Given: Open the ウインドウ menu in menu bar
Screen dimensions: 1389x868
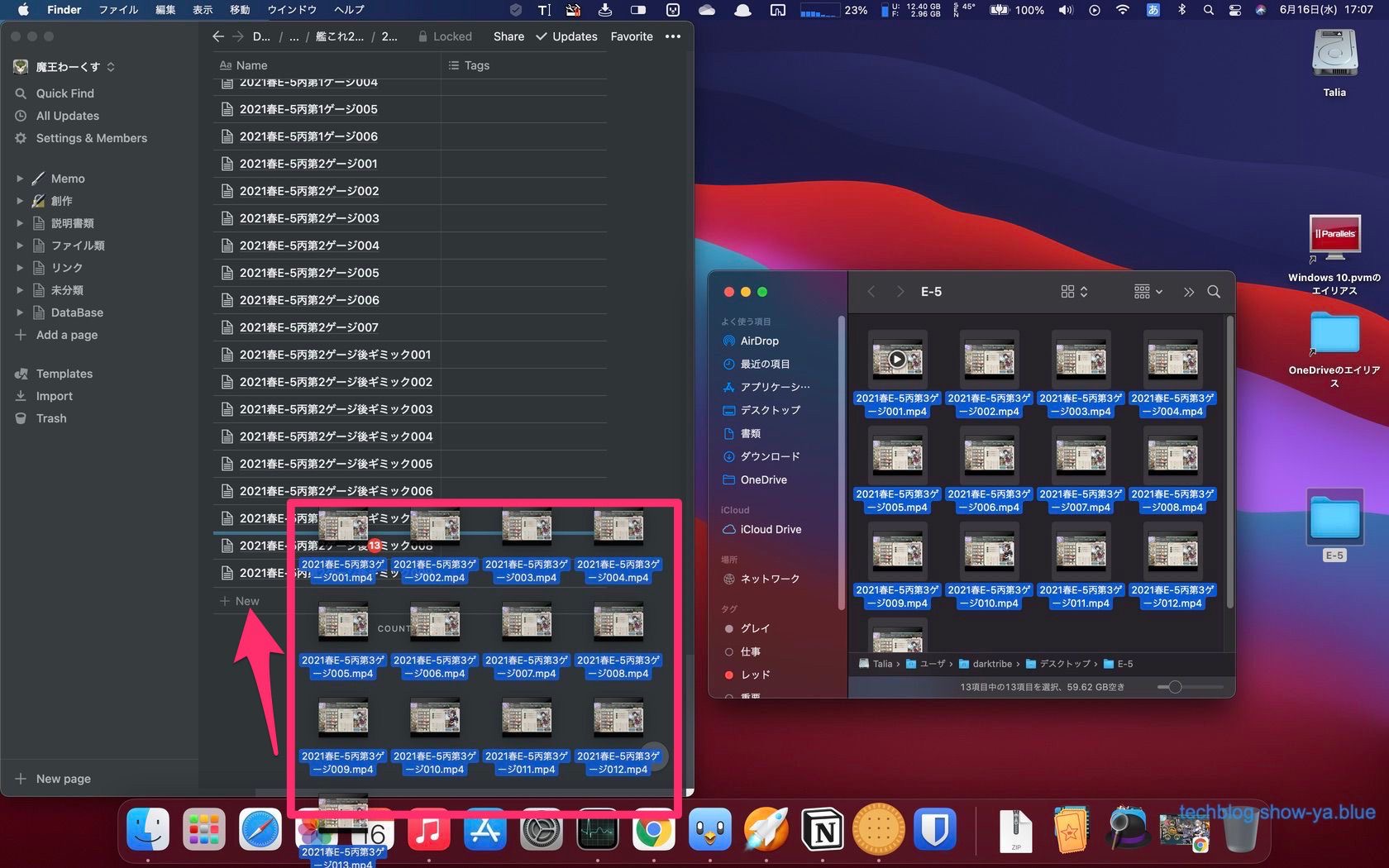Looking at the screenshot, I should pos(292,10).
